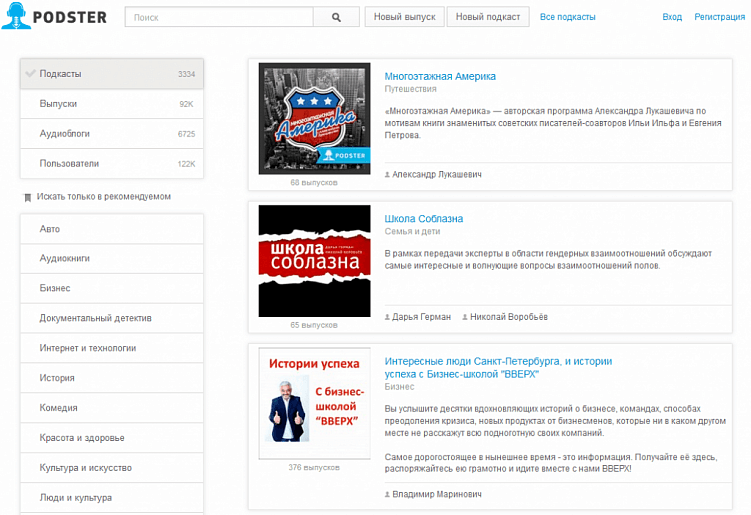Choose the История category
Viewport: 751px width, 515px height.
pyautogui.click(x=112, y=378)
